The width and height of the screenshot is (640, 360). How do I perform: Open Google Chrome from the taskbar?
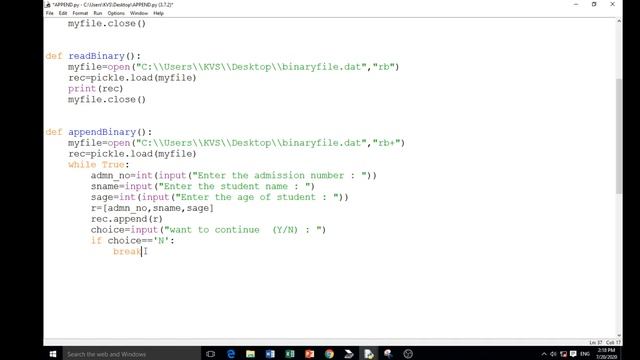[x=329, y=354]
